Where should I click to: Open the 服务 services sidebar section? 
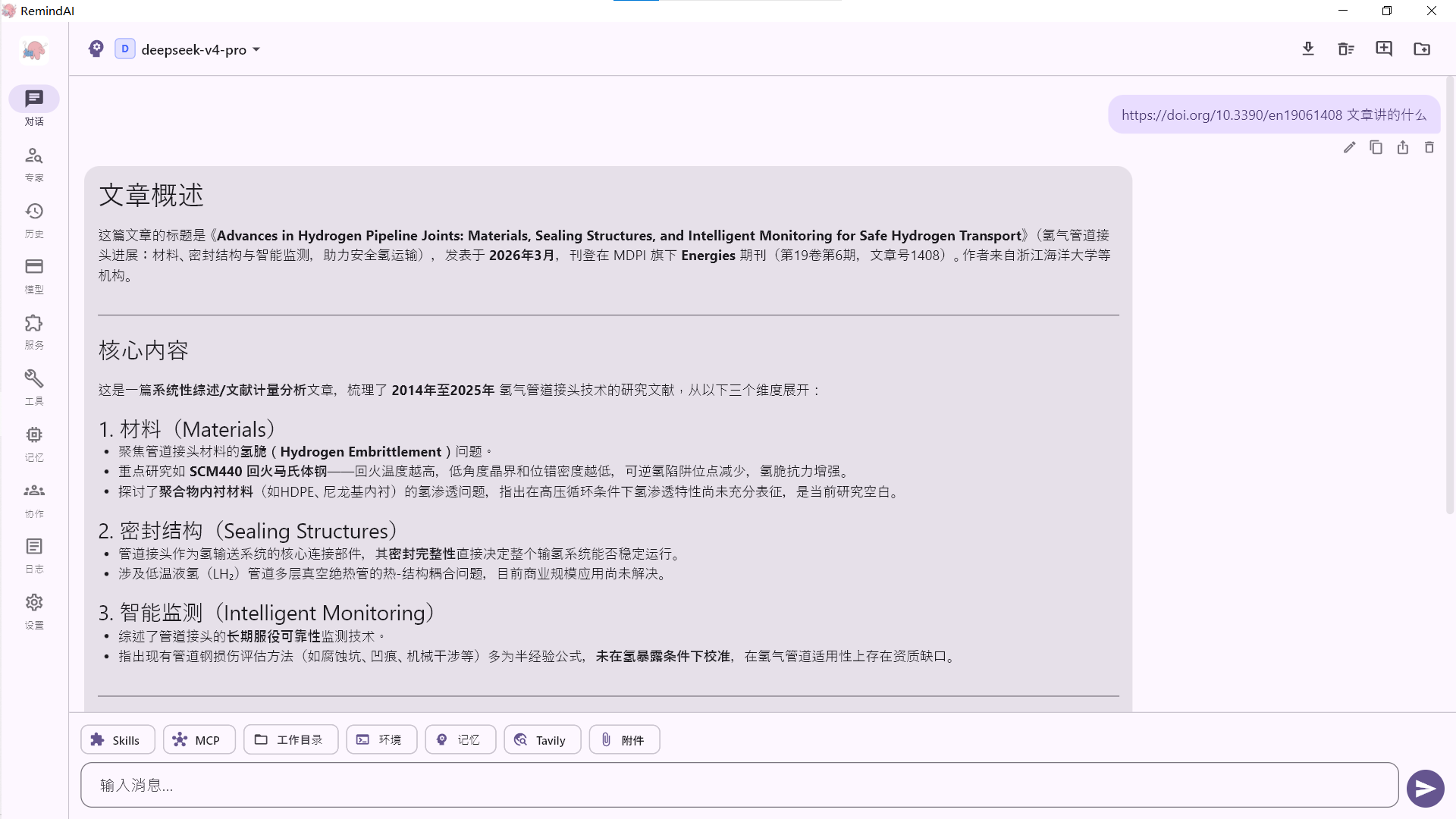(34, 331)
